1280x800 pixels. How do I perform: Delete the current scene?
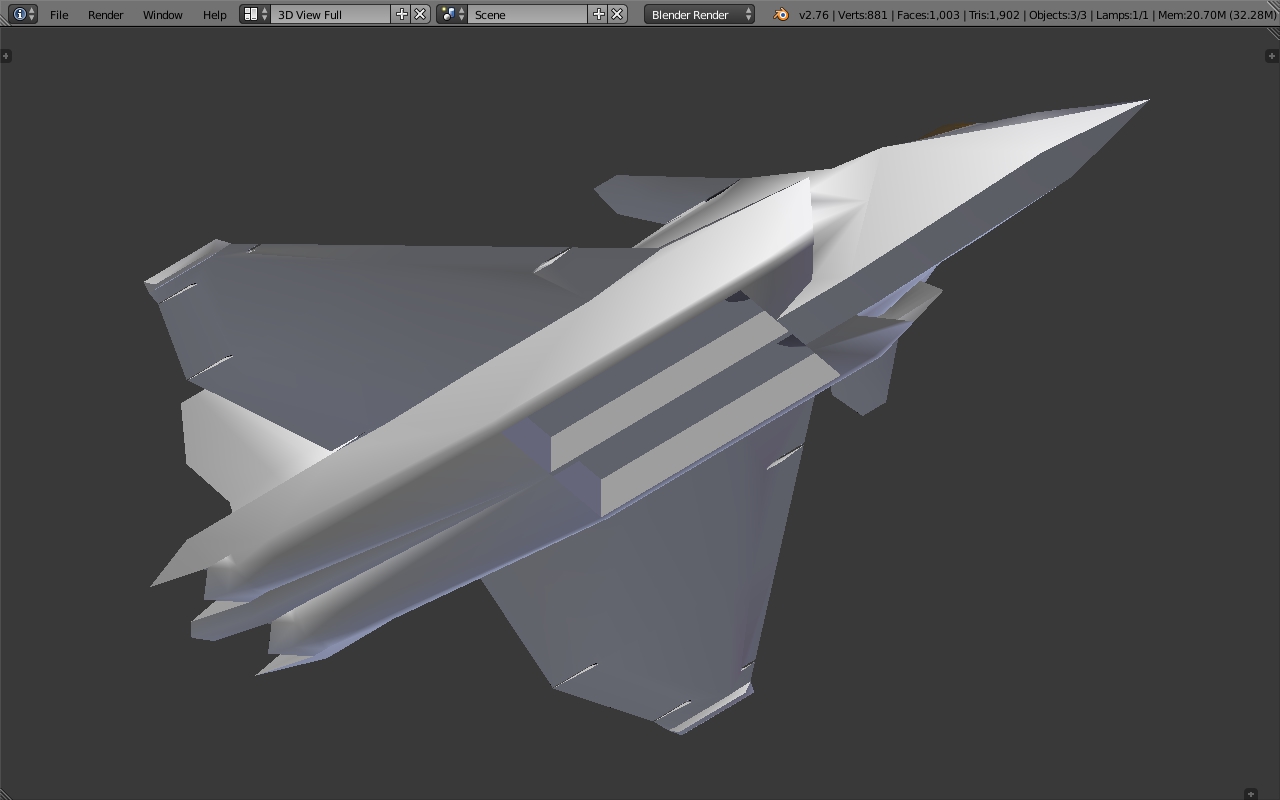(x=617, y=14)
